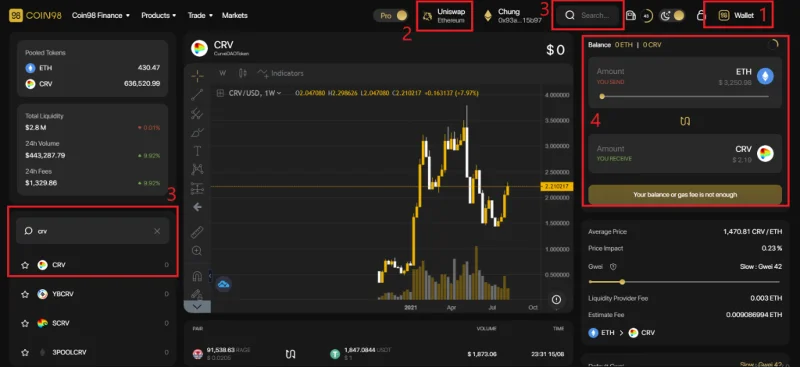Select the prediction and measurement tool
This screenshot has width=800, height=367.
click(197, 188)
